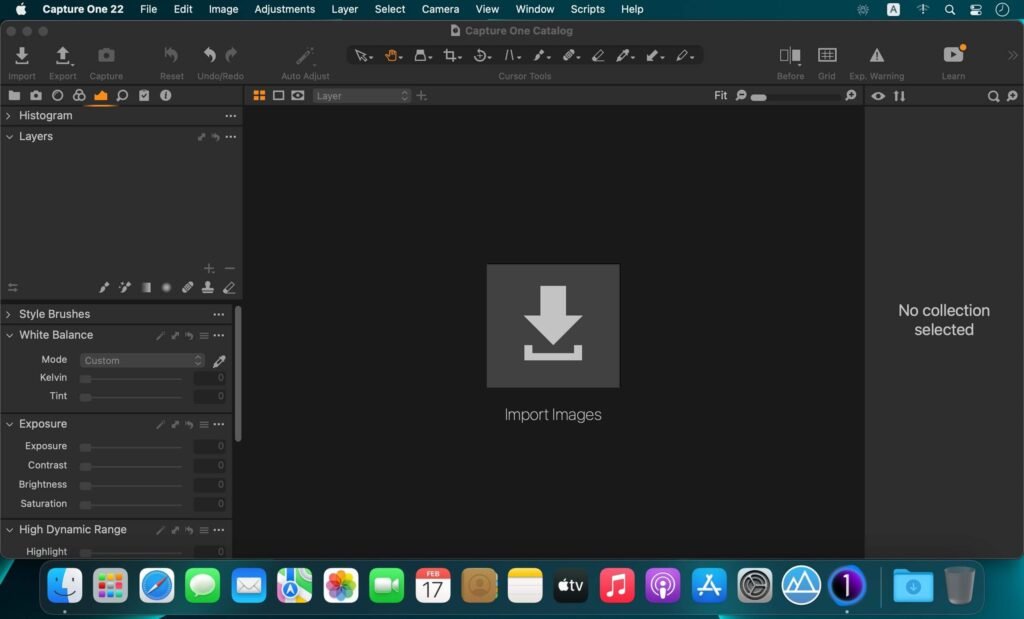Image resolution: width=1024 pixels, height=619 pixels.
Task: Open the Exposure tool tab
Action: 101,95
